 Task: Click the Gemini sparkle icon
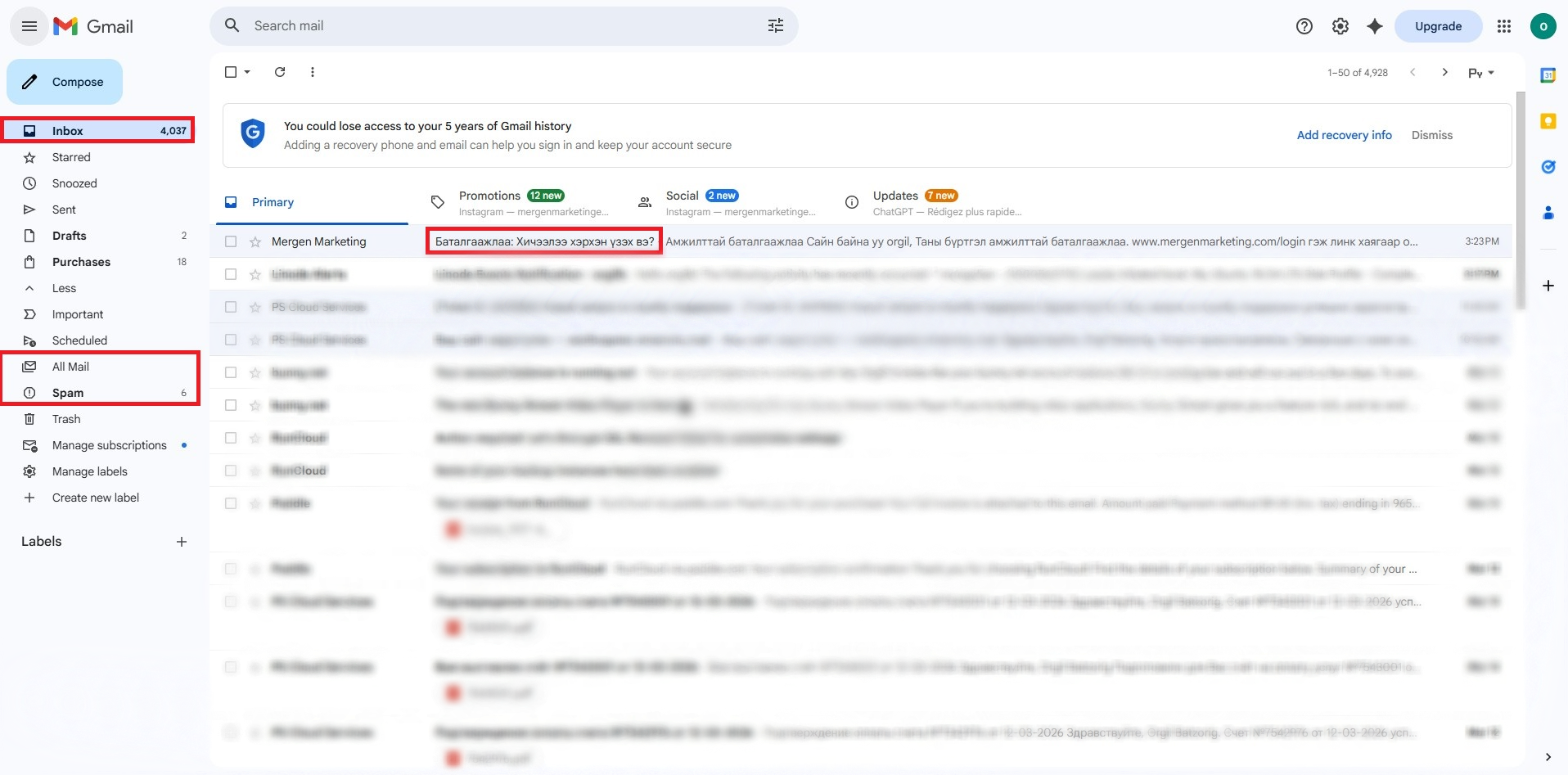[x=1375, y=26]
